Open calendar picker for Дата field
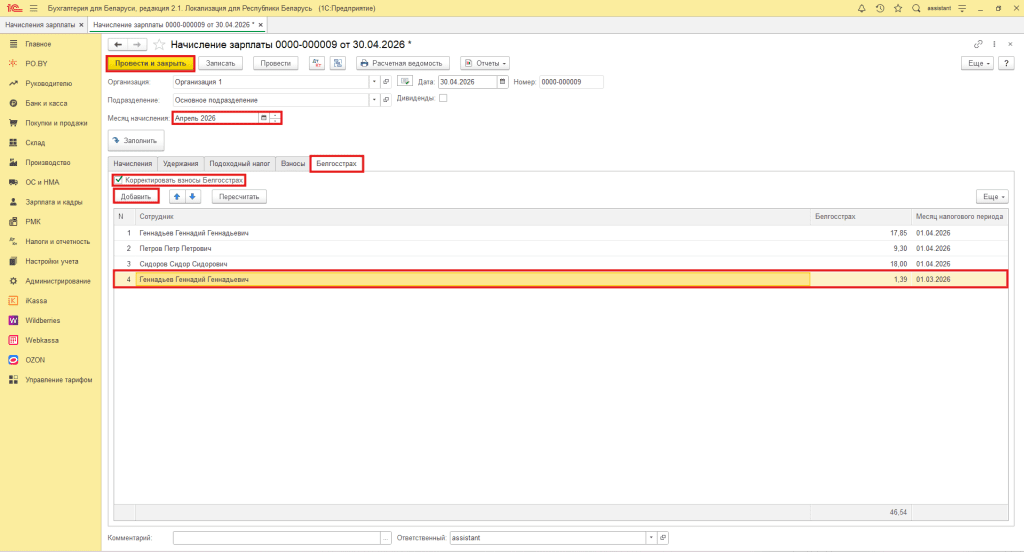 click(x=502, y=82)
